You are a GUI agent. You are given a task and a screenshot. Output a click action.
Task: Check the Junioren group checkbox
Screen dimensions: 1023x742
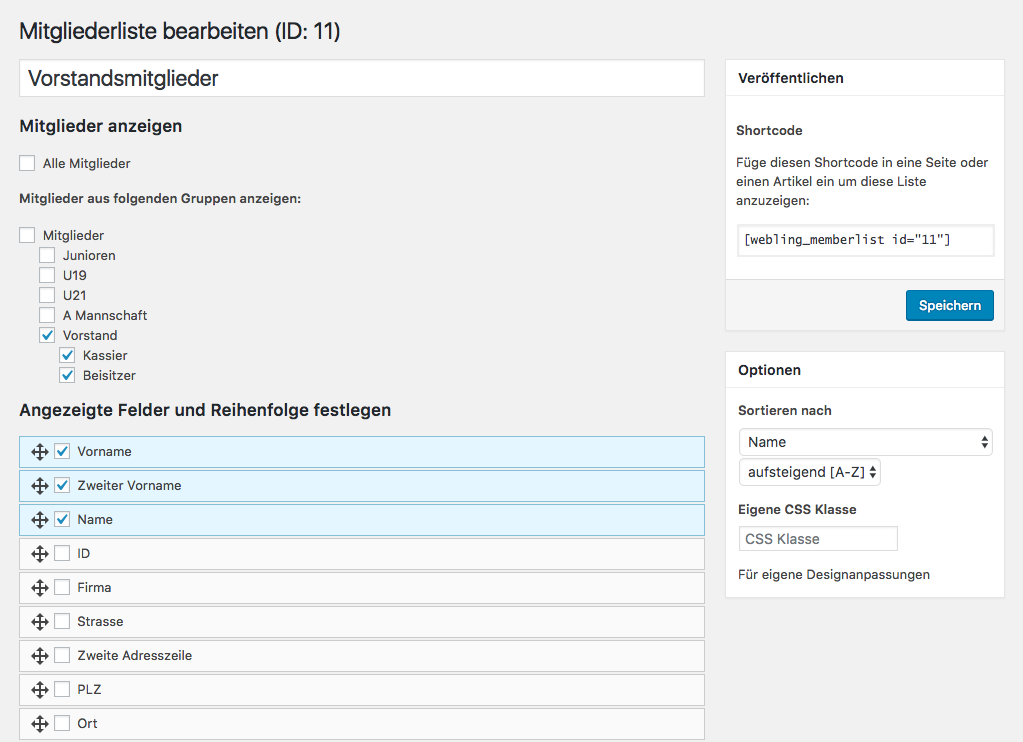(x=47, y=255)
